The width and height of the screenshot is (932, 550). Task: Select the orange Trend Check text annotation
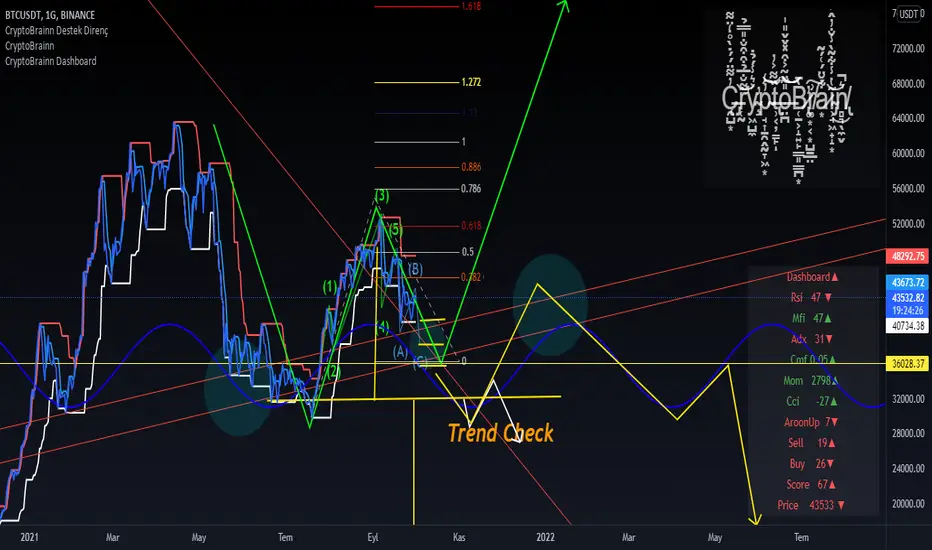[x=500, y=433]
